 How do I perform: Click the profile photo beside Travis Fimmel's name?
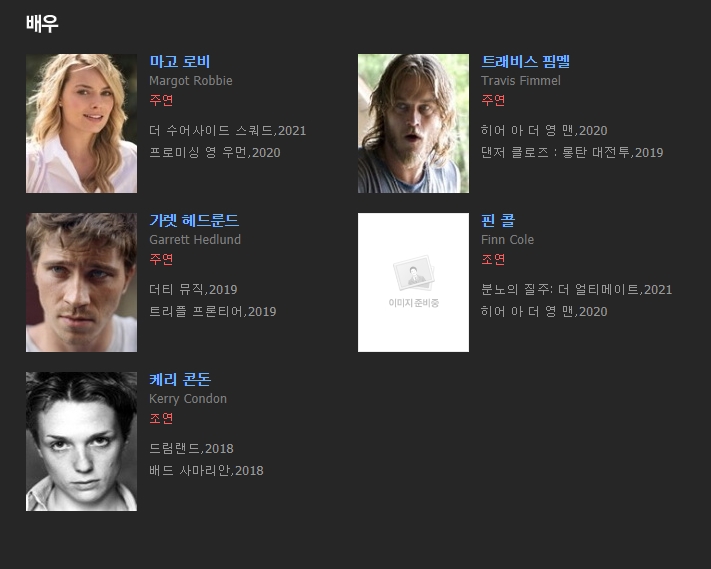pos(413,123)
